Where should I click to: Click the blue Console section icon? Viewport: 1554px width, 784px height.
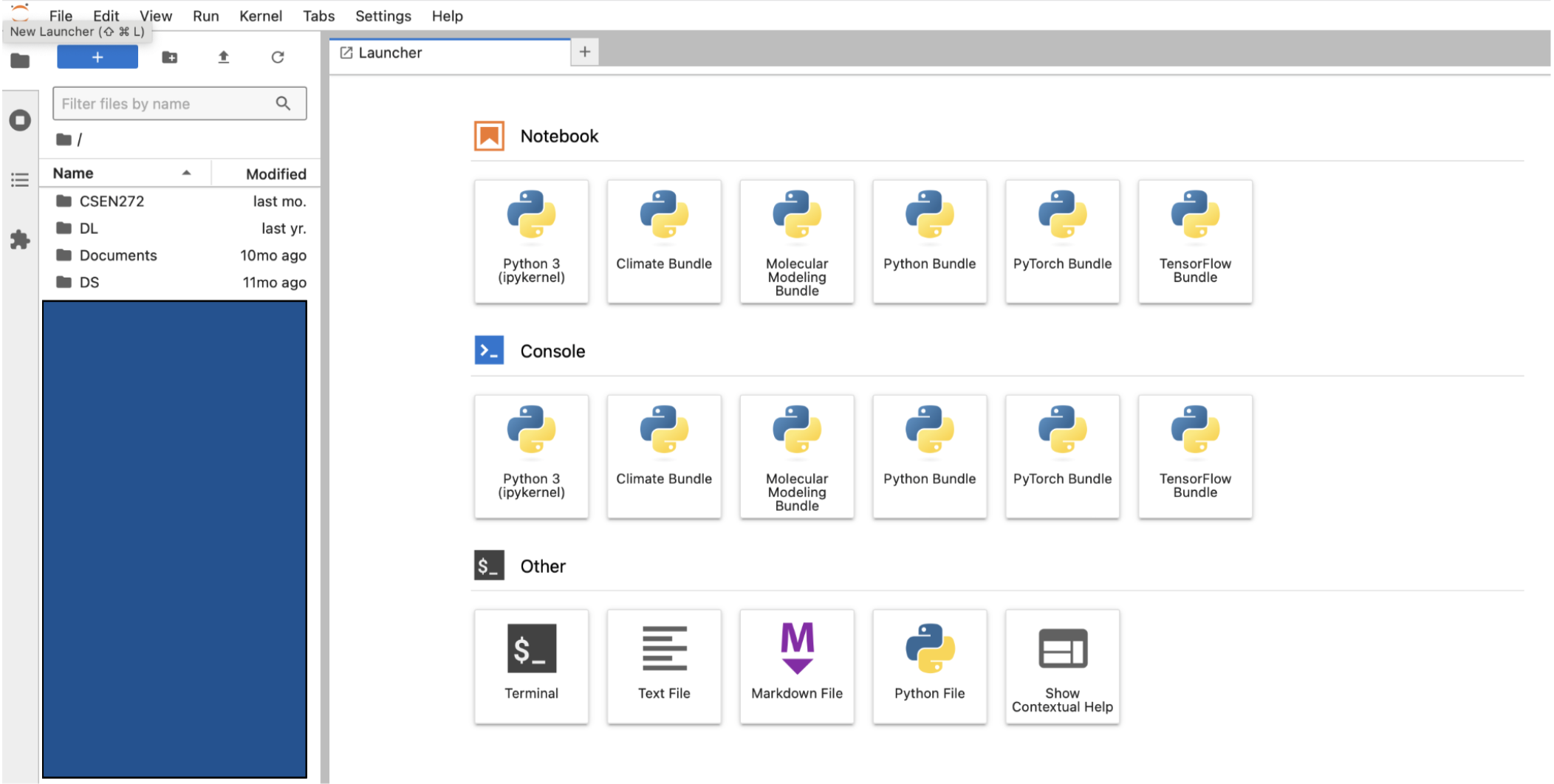(489, 351)
